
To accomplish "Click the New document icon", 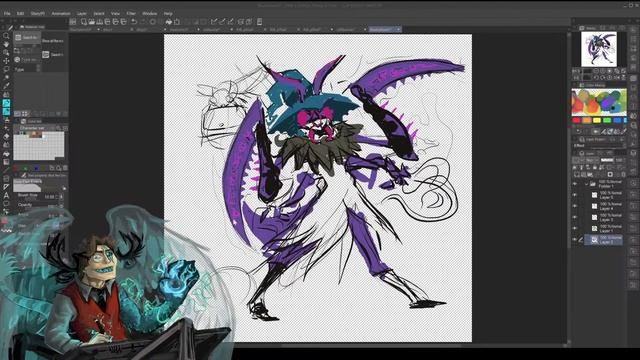I will coord(84,22).
